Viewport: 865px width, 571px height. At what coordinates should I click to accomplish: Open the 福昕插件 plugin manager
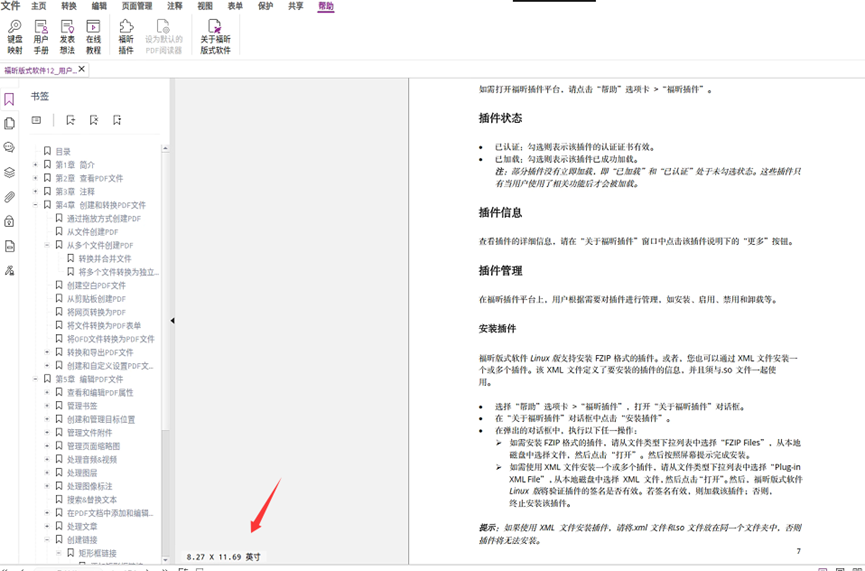pos(126,37)
